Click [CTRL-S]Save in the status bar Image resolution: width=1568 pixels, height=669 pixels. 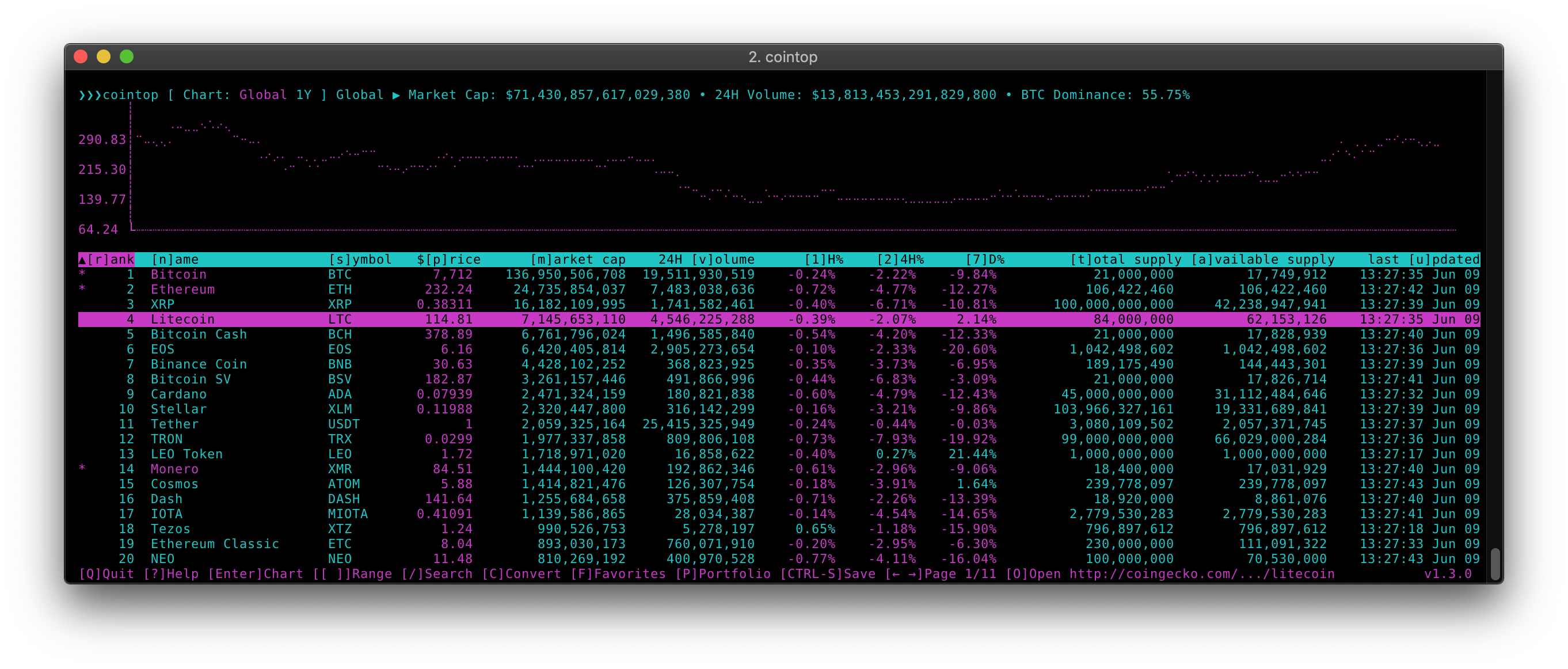(x=827, y=574)
